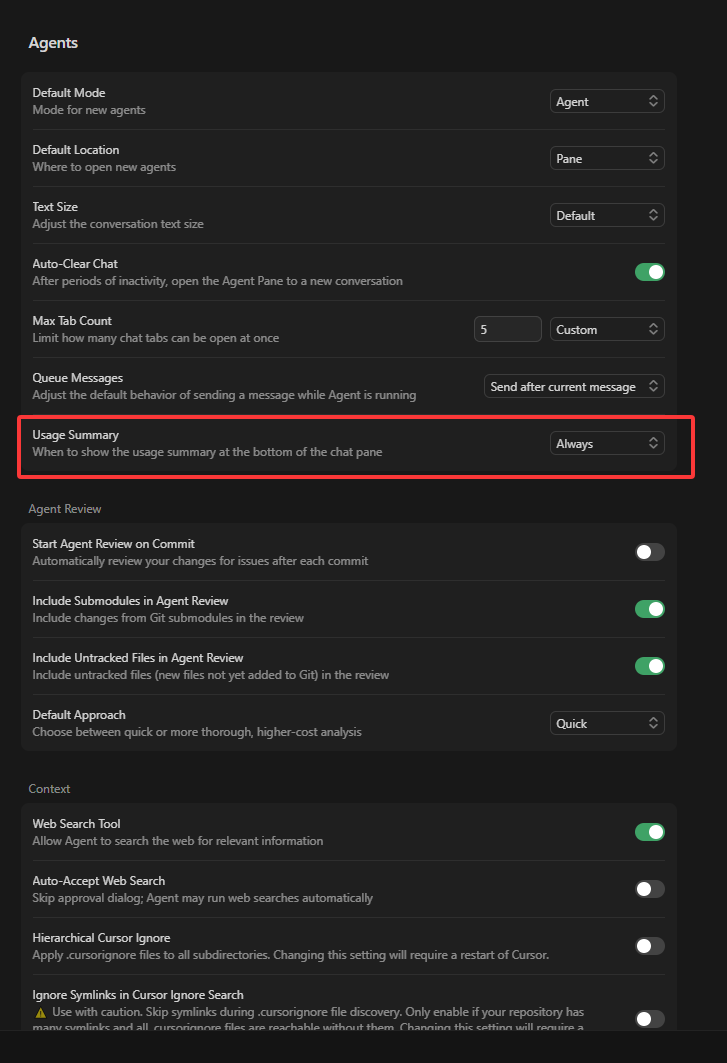
Task: Turn on Hierarchical Cursor Ignore
Action: tap(650, 946)
